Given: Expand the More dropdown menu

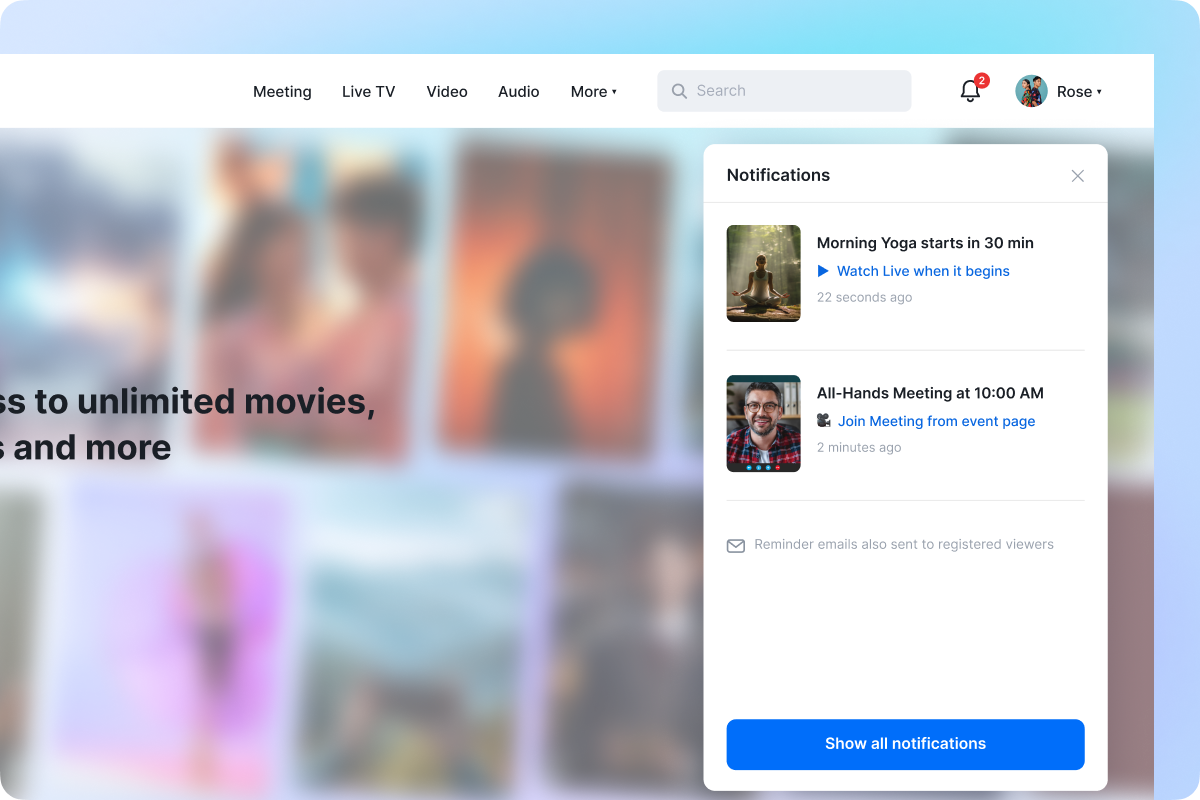Looking at the screenshot, I should pyautogui.click(x=594, y=91).
